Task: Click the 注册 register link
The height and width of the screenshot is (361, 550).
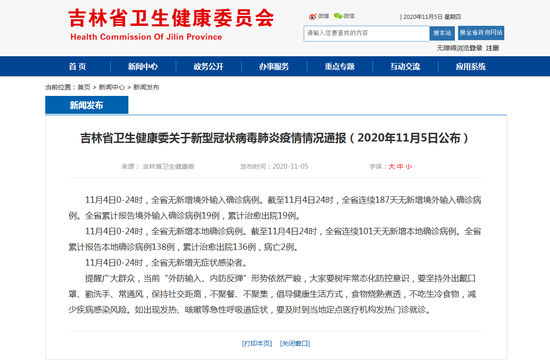Action: [x=492, y=48]
